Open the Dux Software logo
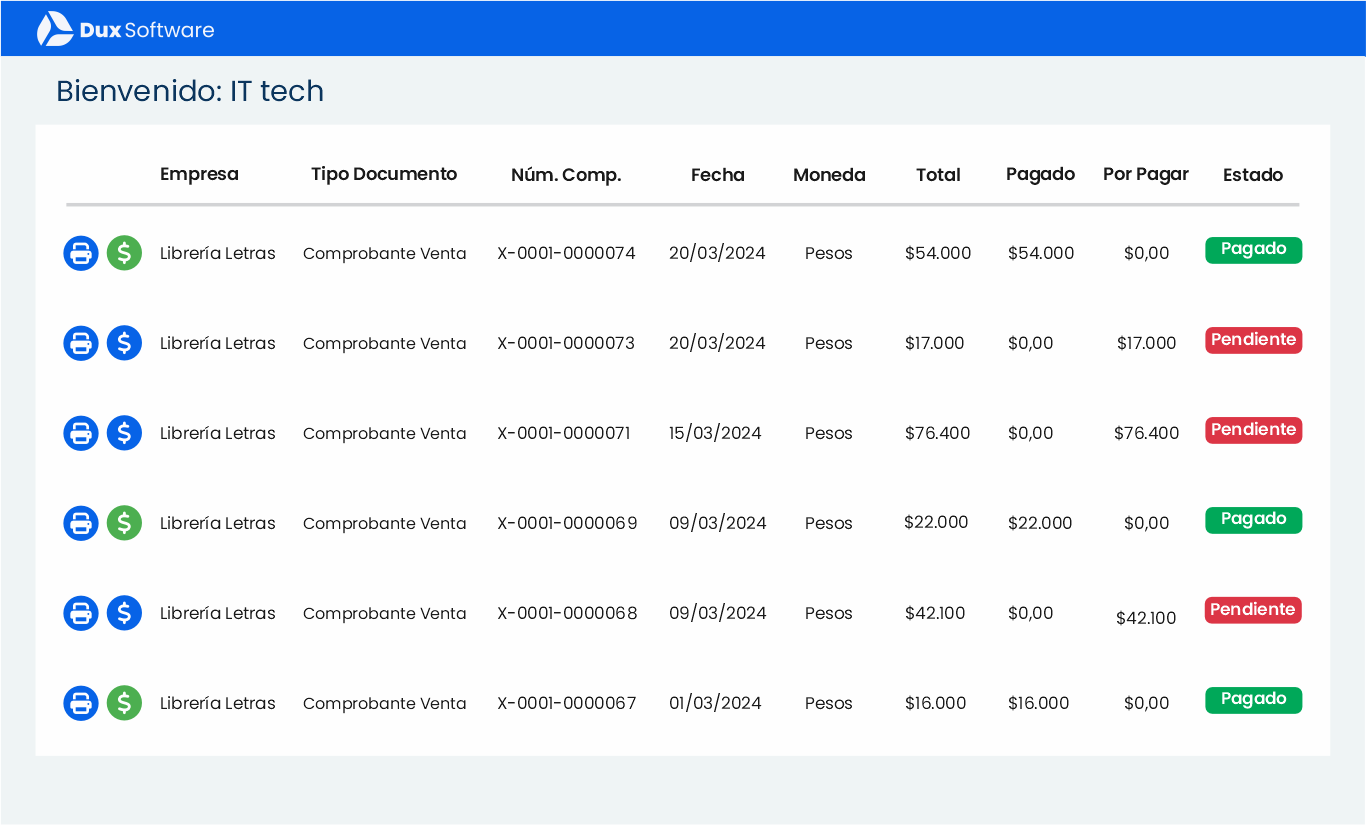The height and width of the screenshot is (825, 1366). 126,29
